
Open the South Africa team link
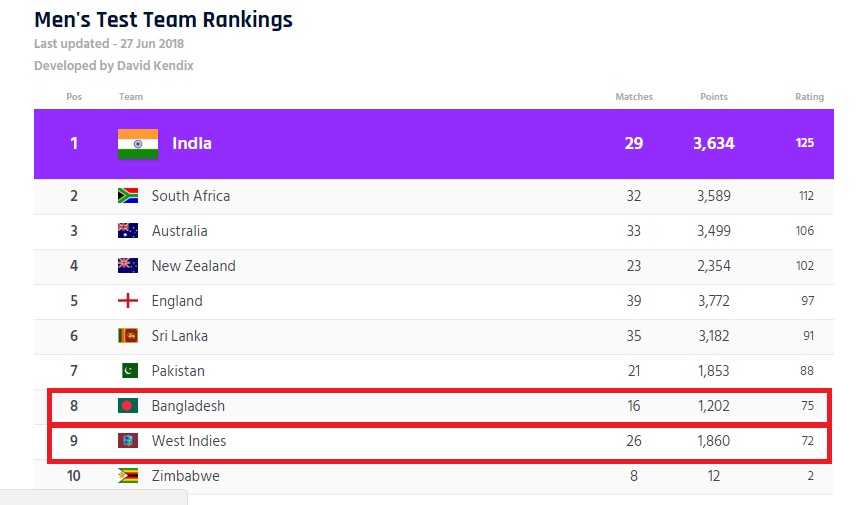pyautogui.click(x=191, y=196)
